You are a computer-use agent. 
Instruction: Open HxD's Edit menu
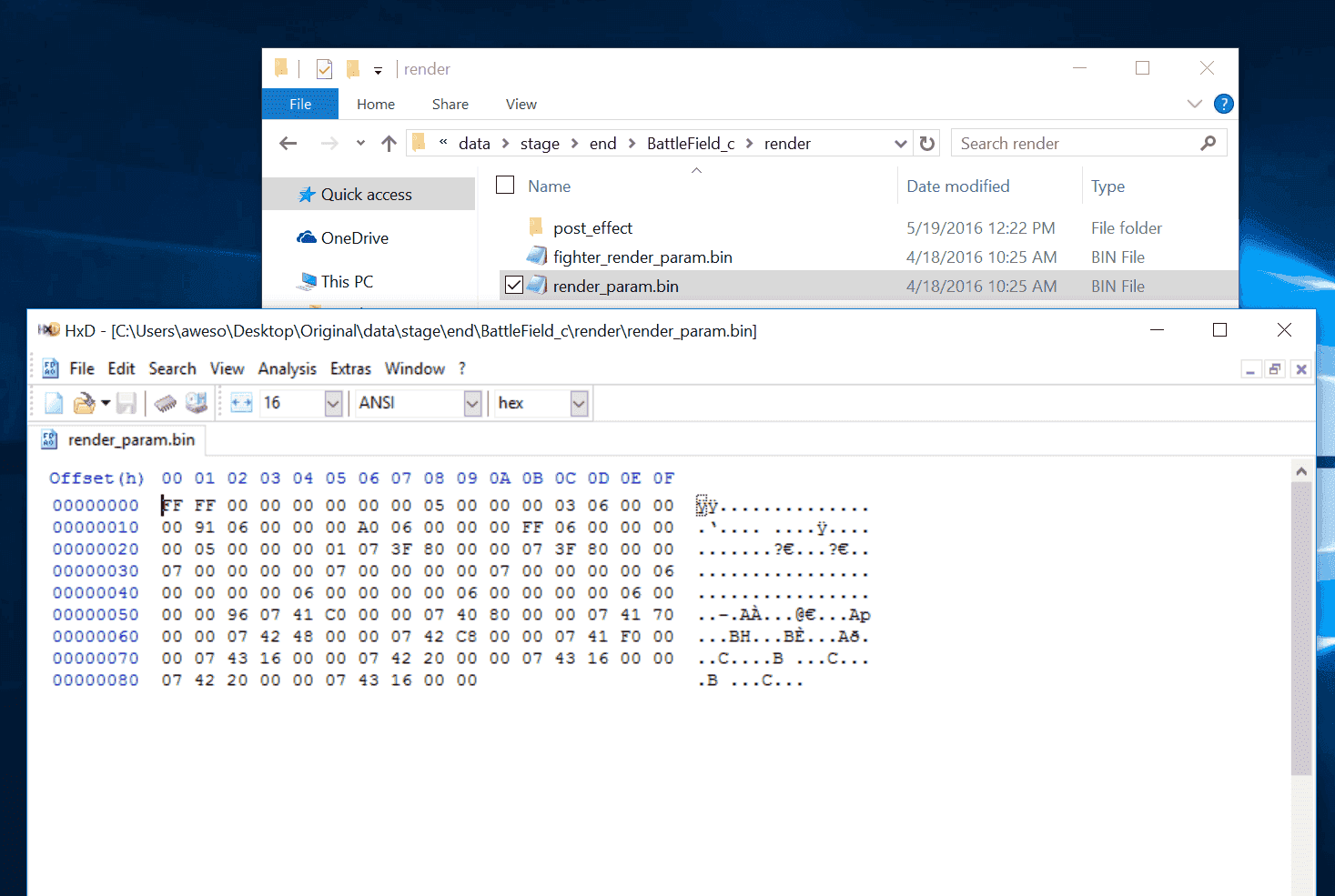[x=121, y=368]
